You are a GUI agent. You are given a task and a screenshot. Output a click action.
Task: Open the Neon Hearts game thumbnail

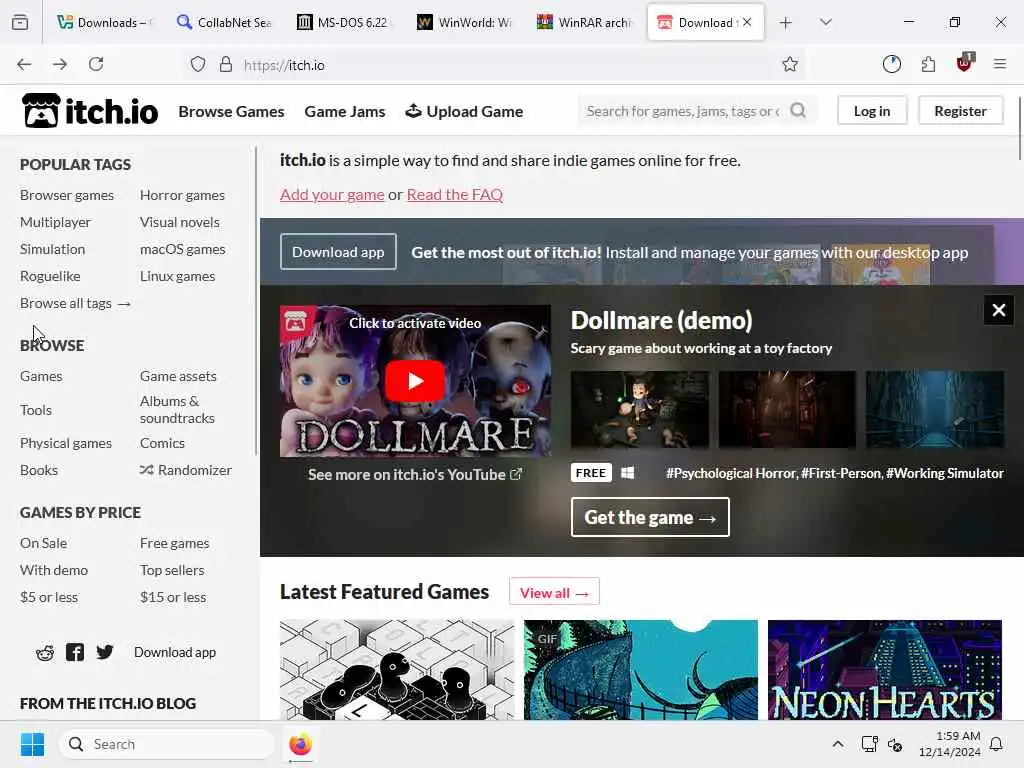(884, 670)
